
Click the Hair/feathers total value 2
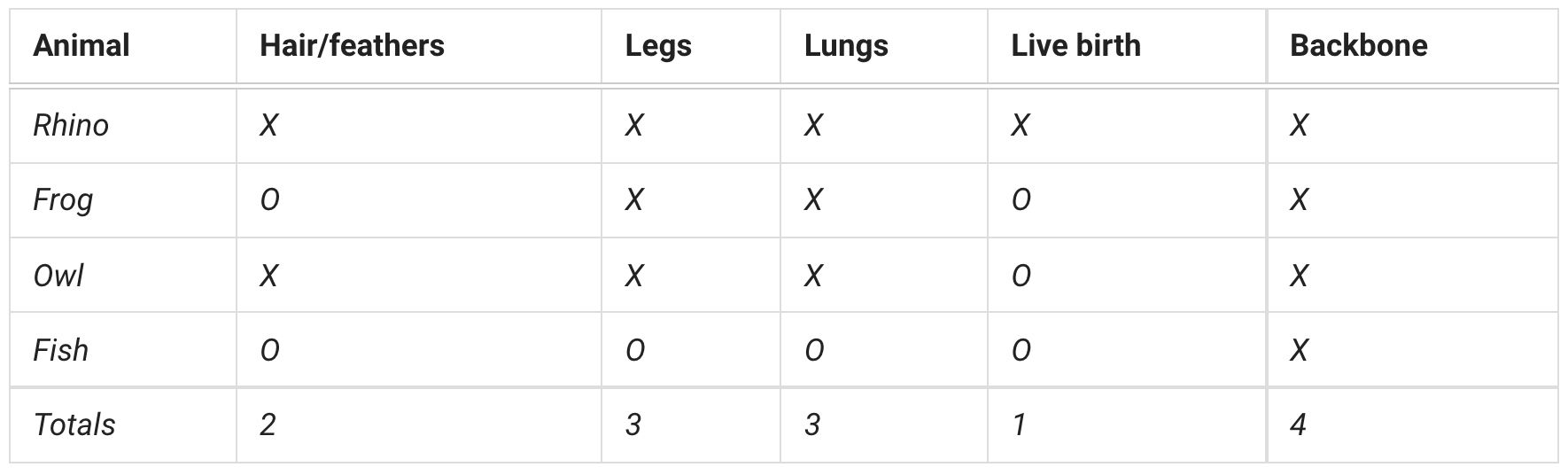click(x=268, y=425)
